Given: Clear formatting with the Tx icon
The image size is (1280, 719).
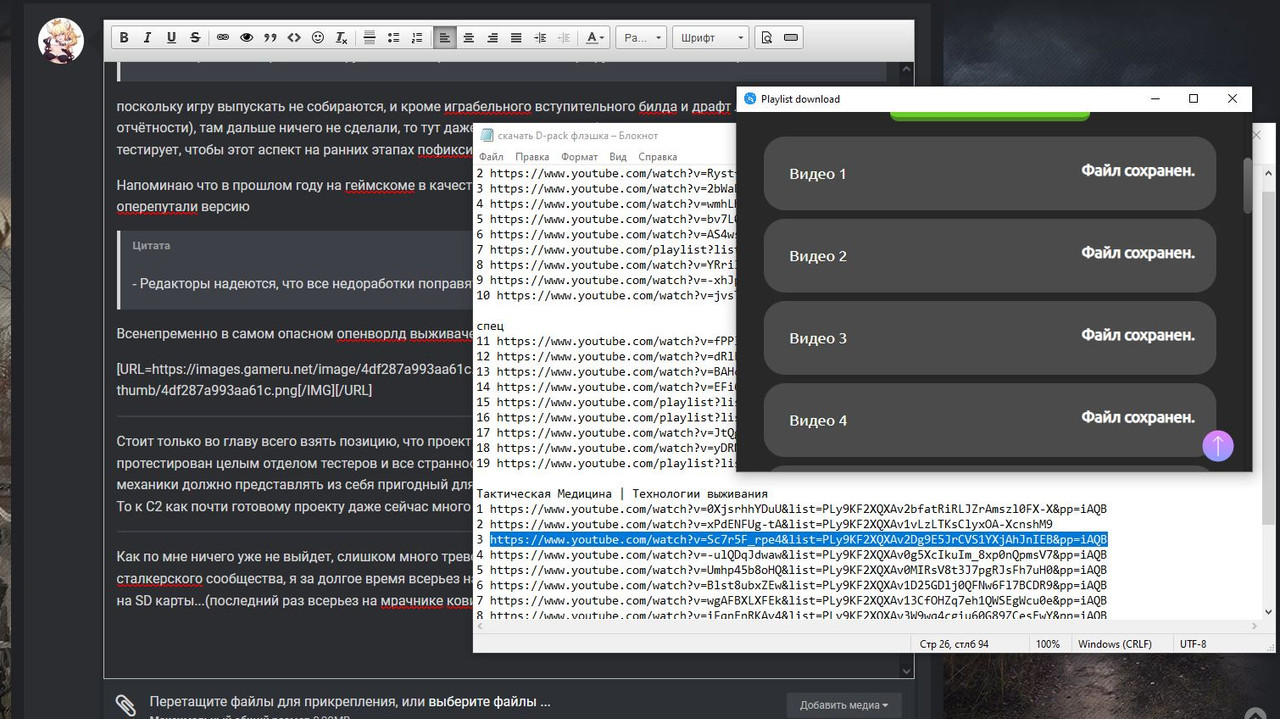Looking at the screenshot, I should (342, 38).
